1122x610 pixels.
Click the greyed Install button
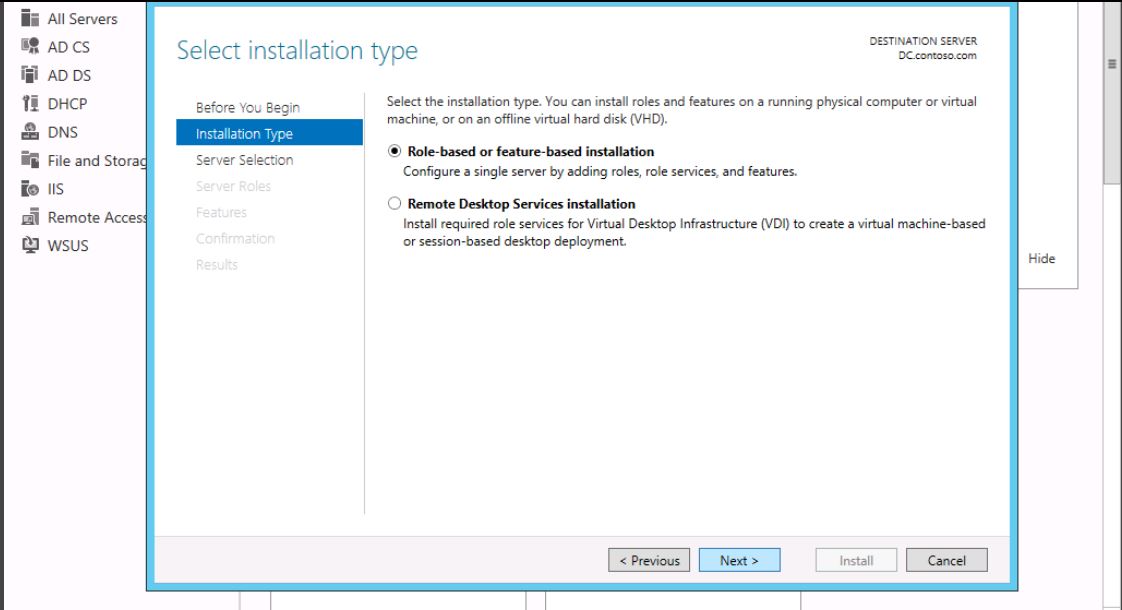click(x=856, y=560)
